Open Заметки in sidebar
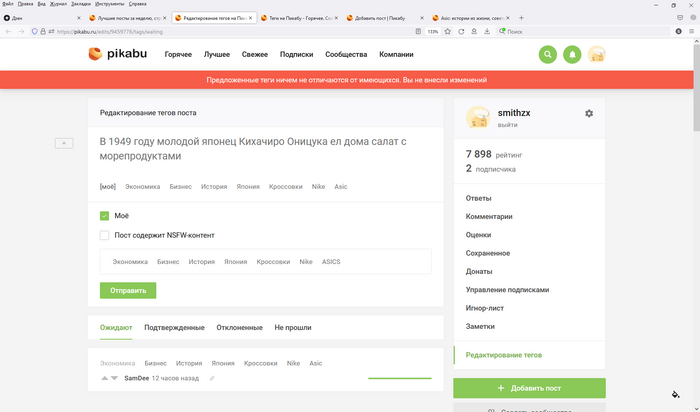700x412 pixels. tap(480, 326)
